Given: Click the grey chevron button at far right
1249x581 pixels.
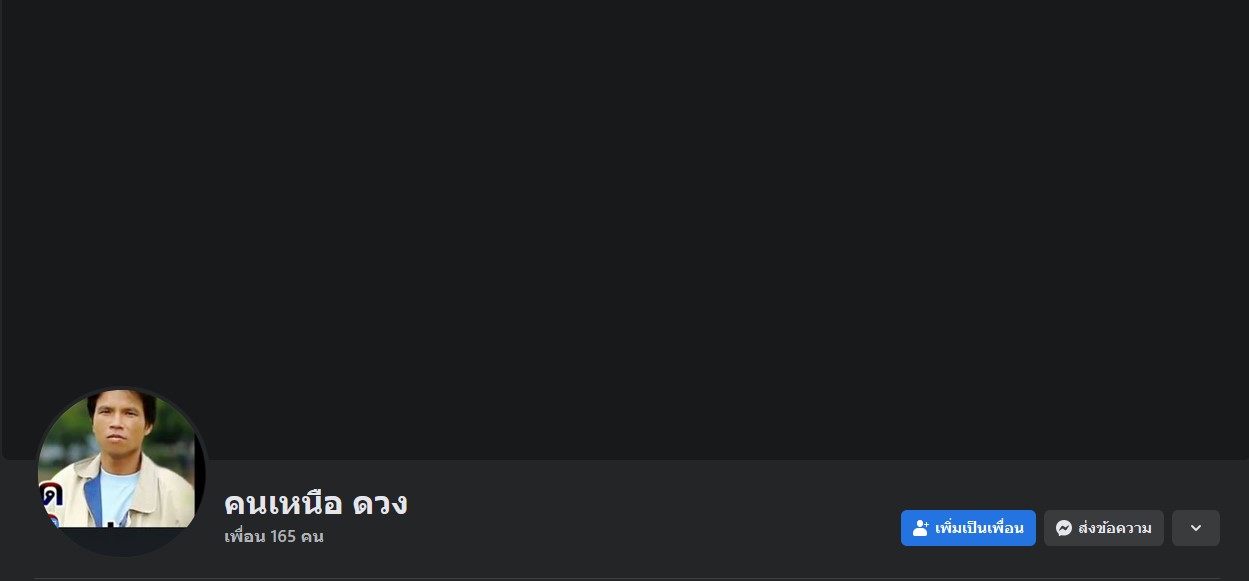Looking at the screenshot, I should 1196,528.
